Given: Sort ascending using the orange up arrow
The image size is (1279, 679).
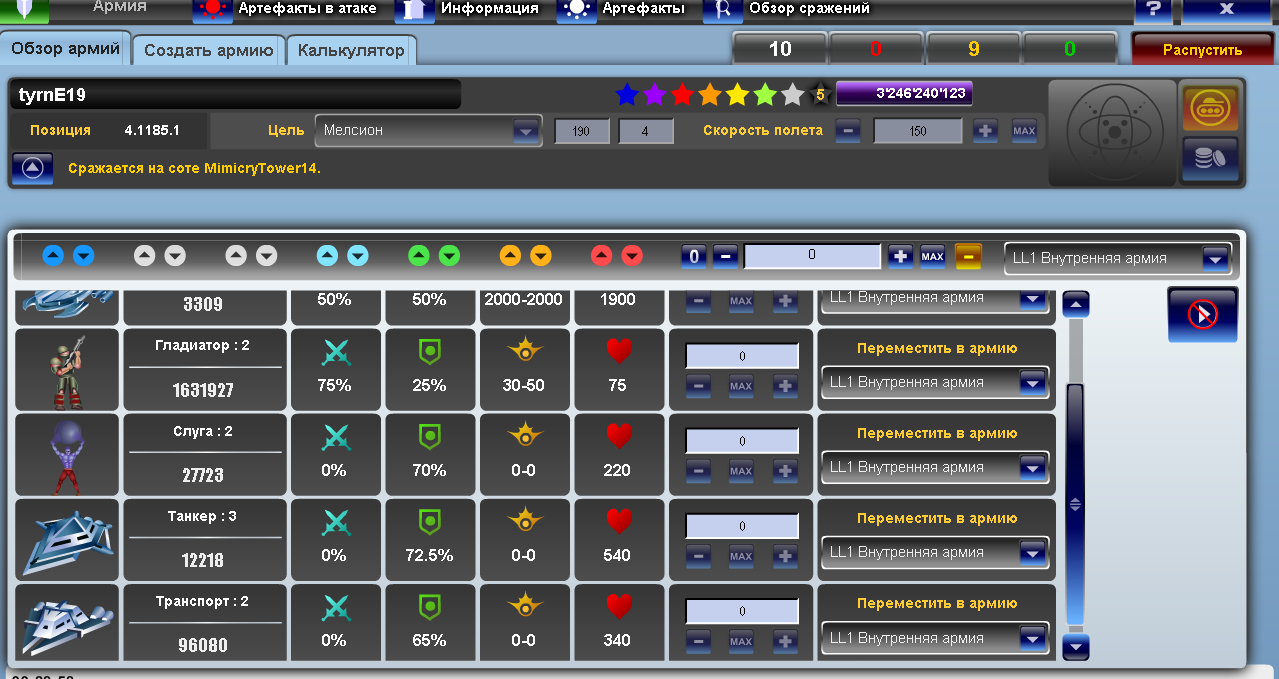Looking at the screenshot, I should point(510,256).
